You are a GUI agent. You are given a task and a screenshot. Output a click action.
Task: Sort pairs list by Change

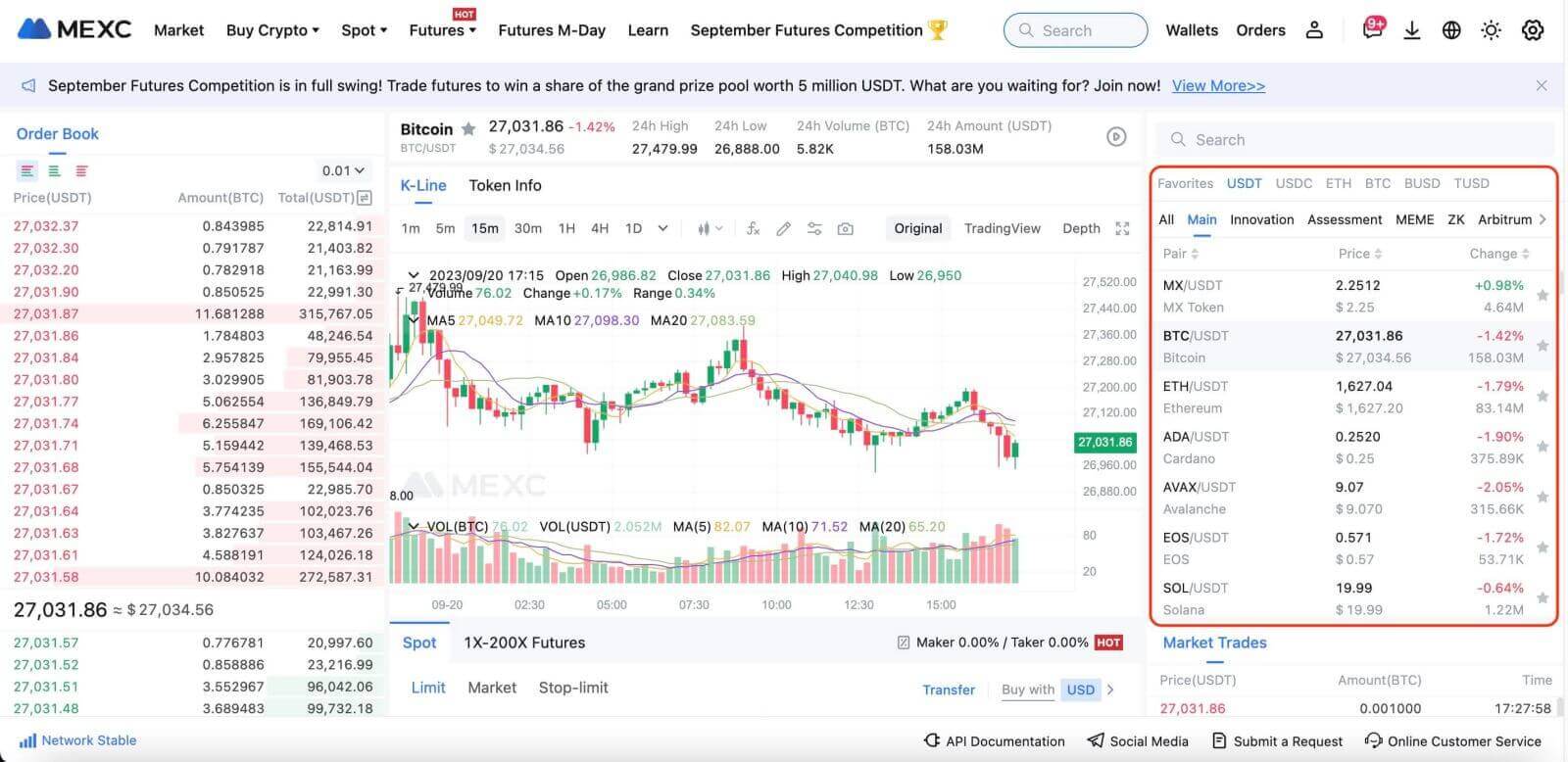pos(1499,254)
